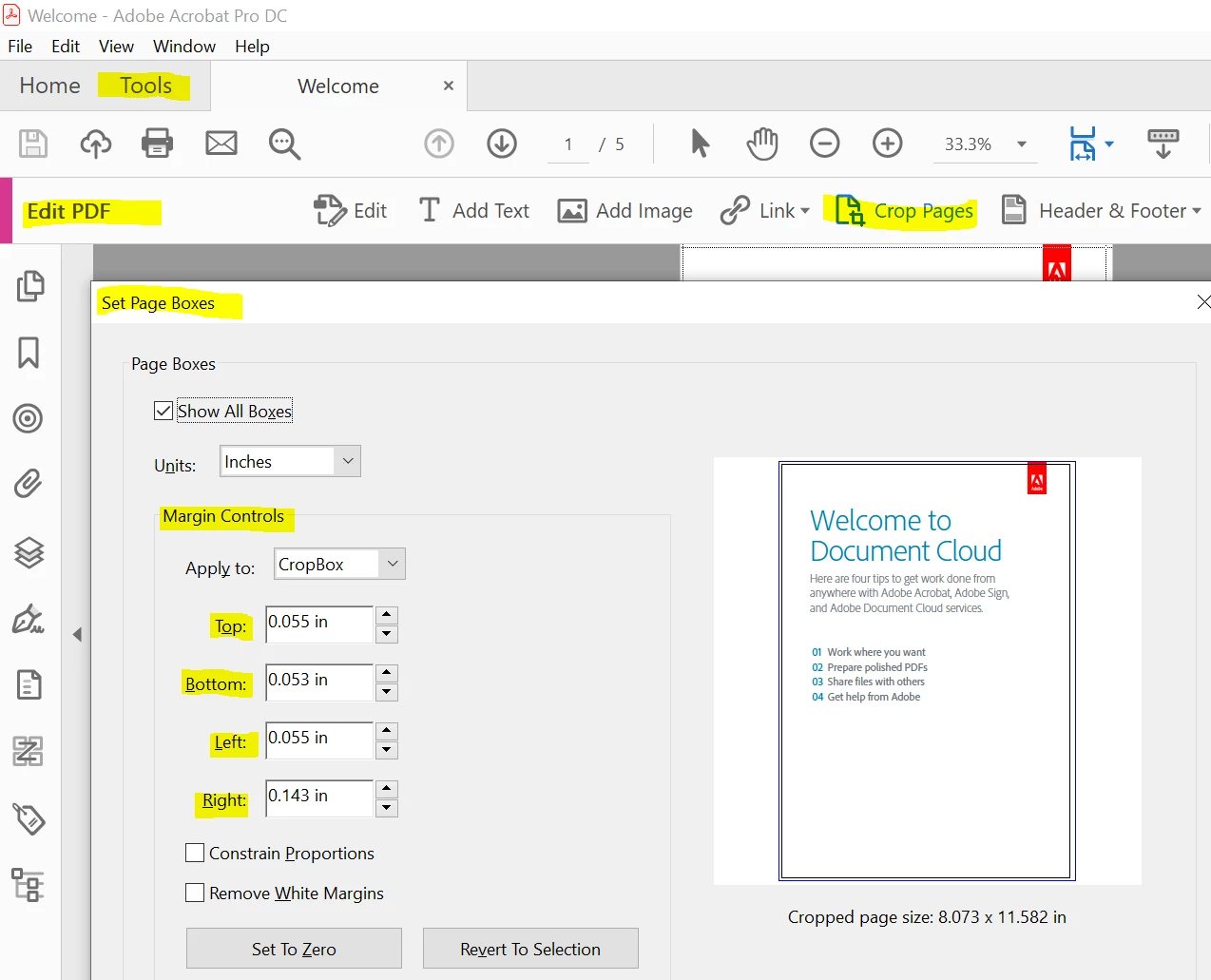The image size is (1211, 980).
Task: Click Add Image in the Edit PDF bar
Action: (x=625, y=211)
